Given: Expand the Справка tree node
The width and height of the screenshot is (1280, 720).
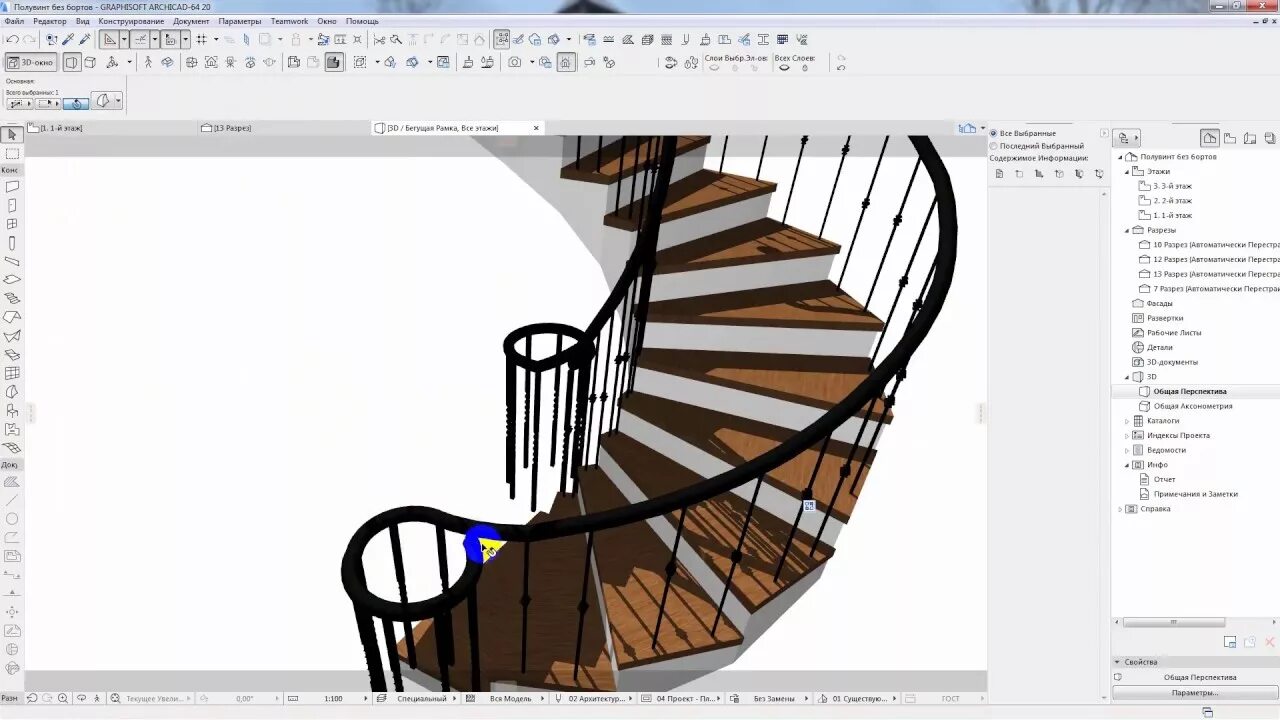Looking at the screenshot, I should pos(1120,509).
